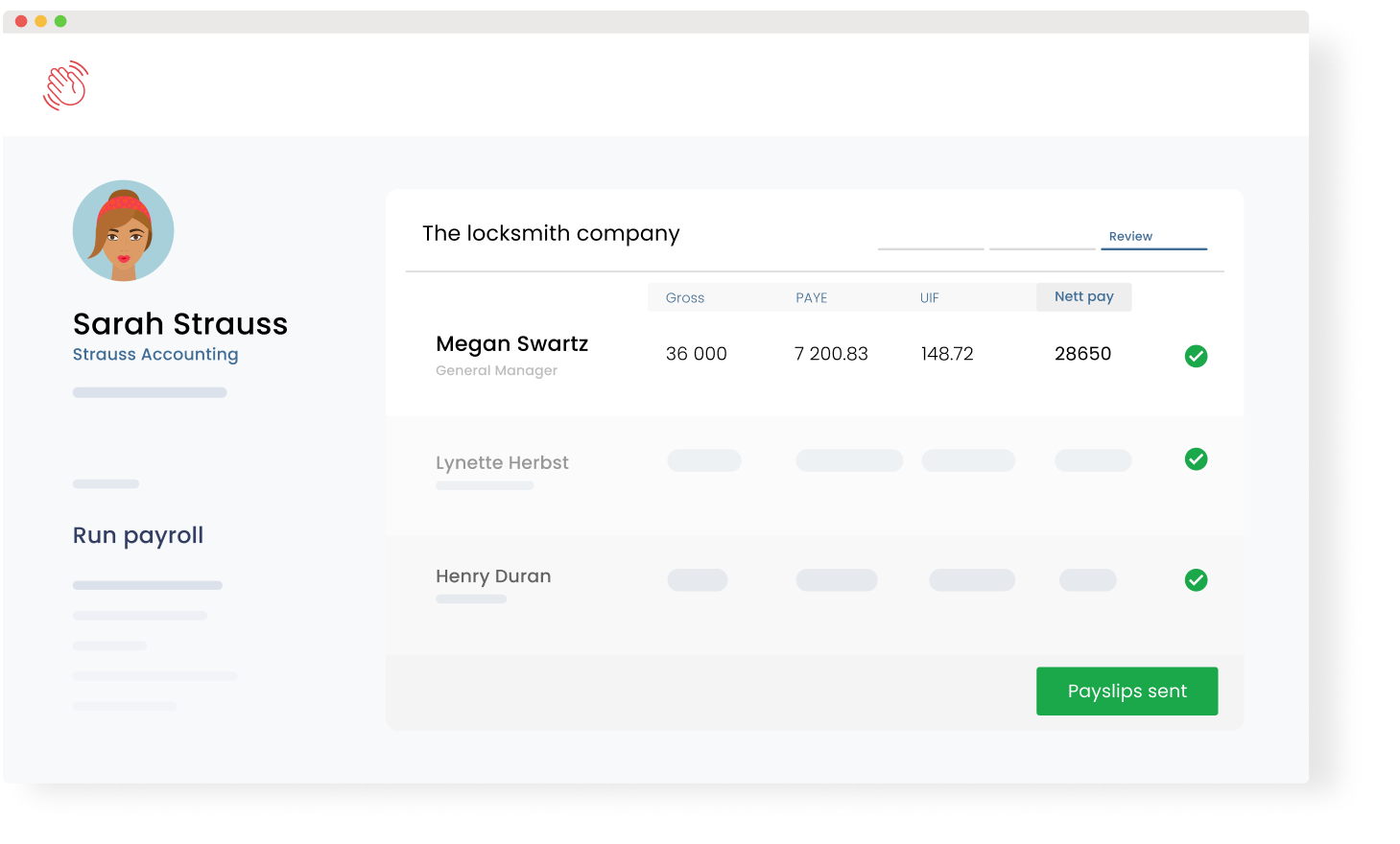Select the Nett pay column header
The height and width of the screenshot is (844, 1400).
pos(1084,296)
